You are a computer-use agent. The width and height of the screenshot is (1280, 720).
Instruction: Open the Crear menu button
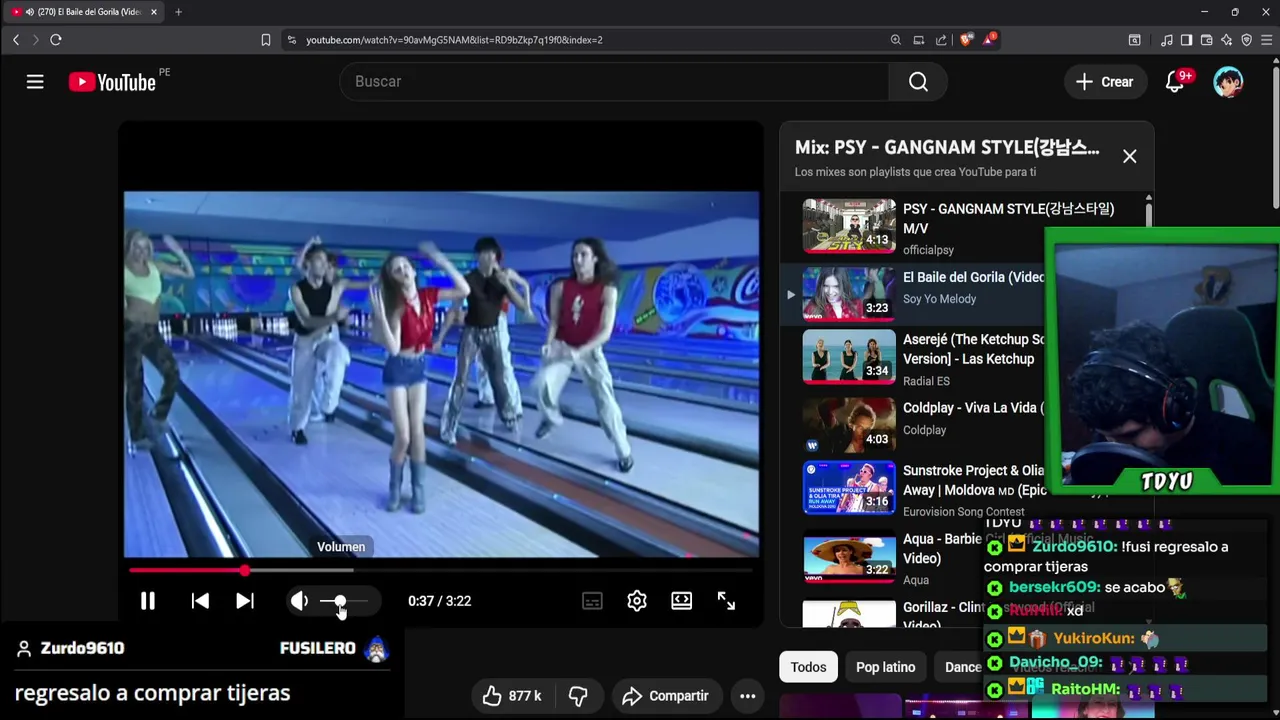[1104, 82]
